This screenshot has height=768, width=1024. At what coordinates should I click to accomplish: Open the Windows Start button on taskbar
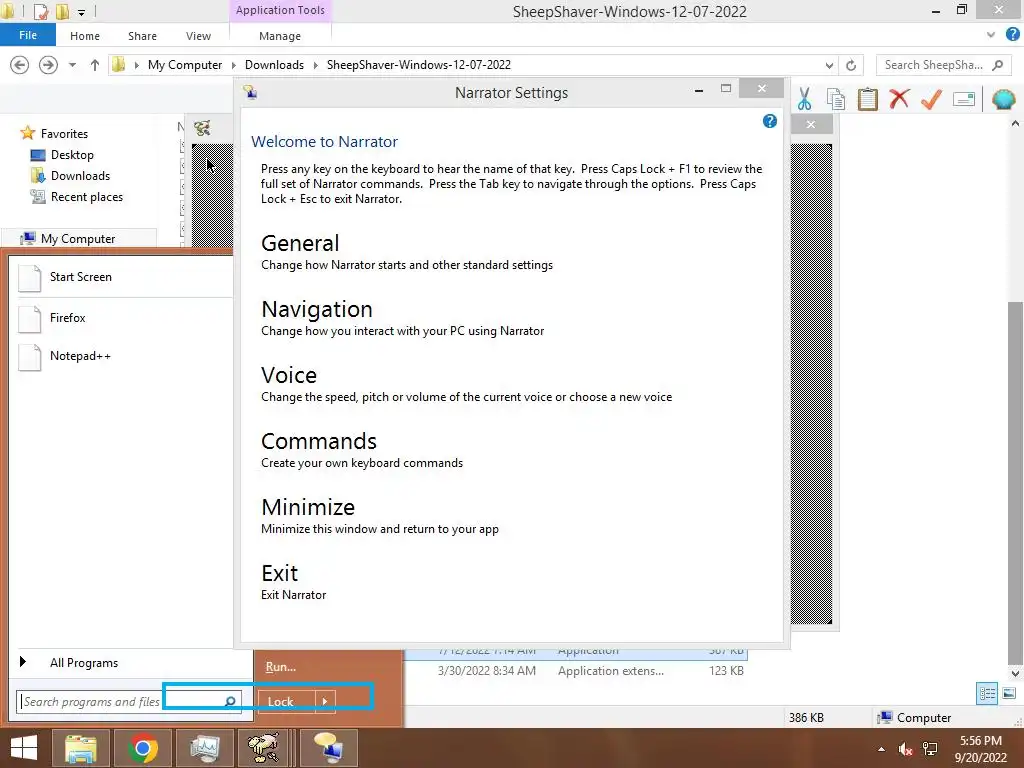point(24,748)
